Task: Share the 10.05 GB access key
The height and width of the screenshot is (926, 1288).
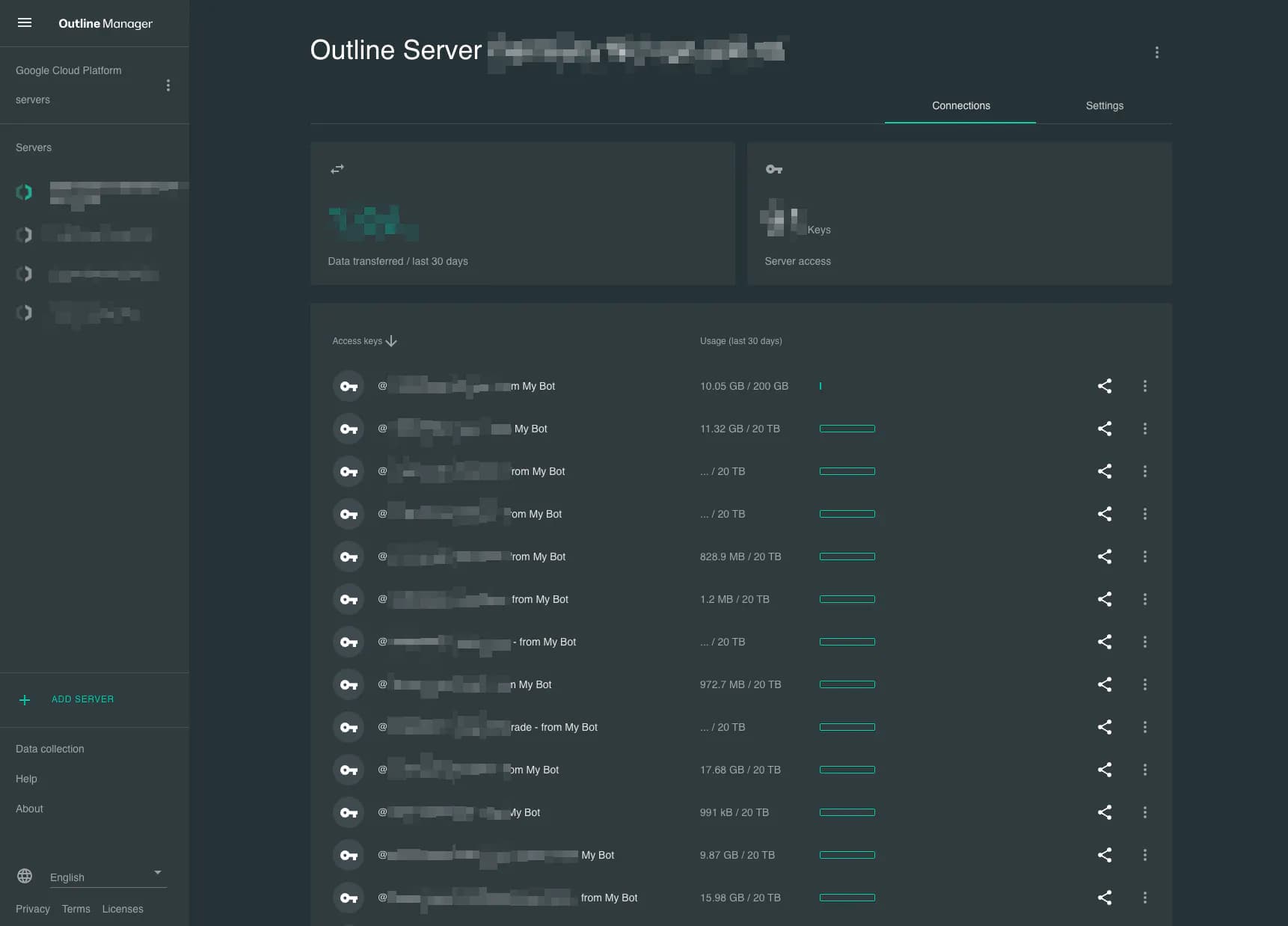Action: 1105,386
